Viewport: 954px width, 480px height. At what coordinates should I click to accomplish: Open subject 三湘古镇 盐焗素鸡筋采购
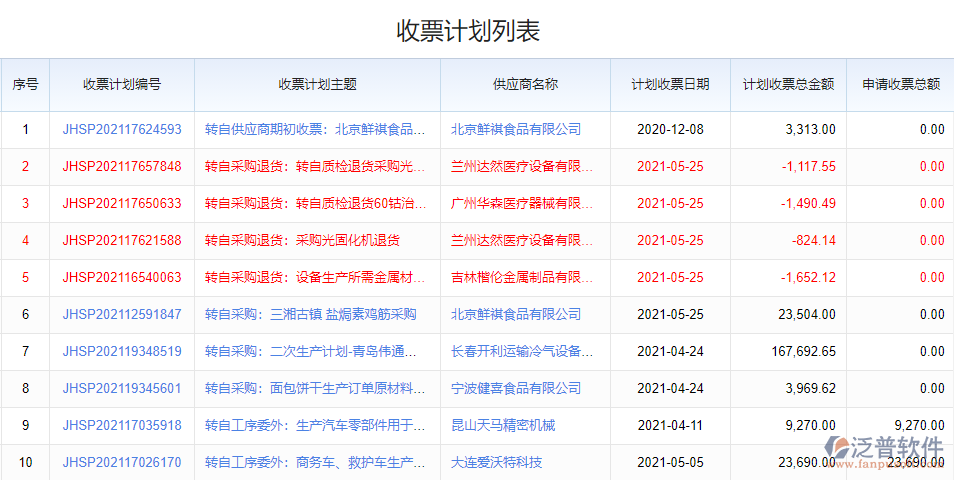pos(310,314)
